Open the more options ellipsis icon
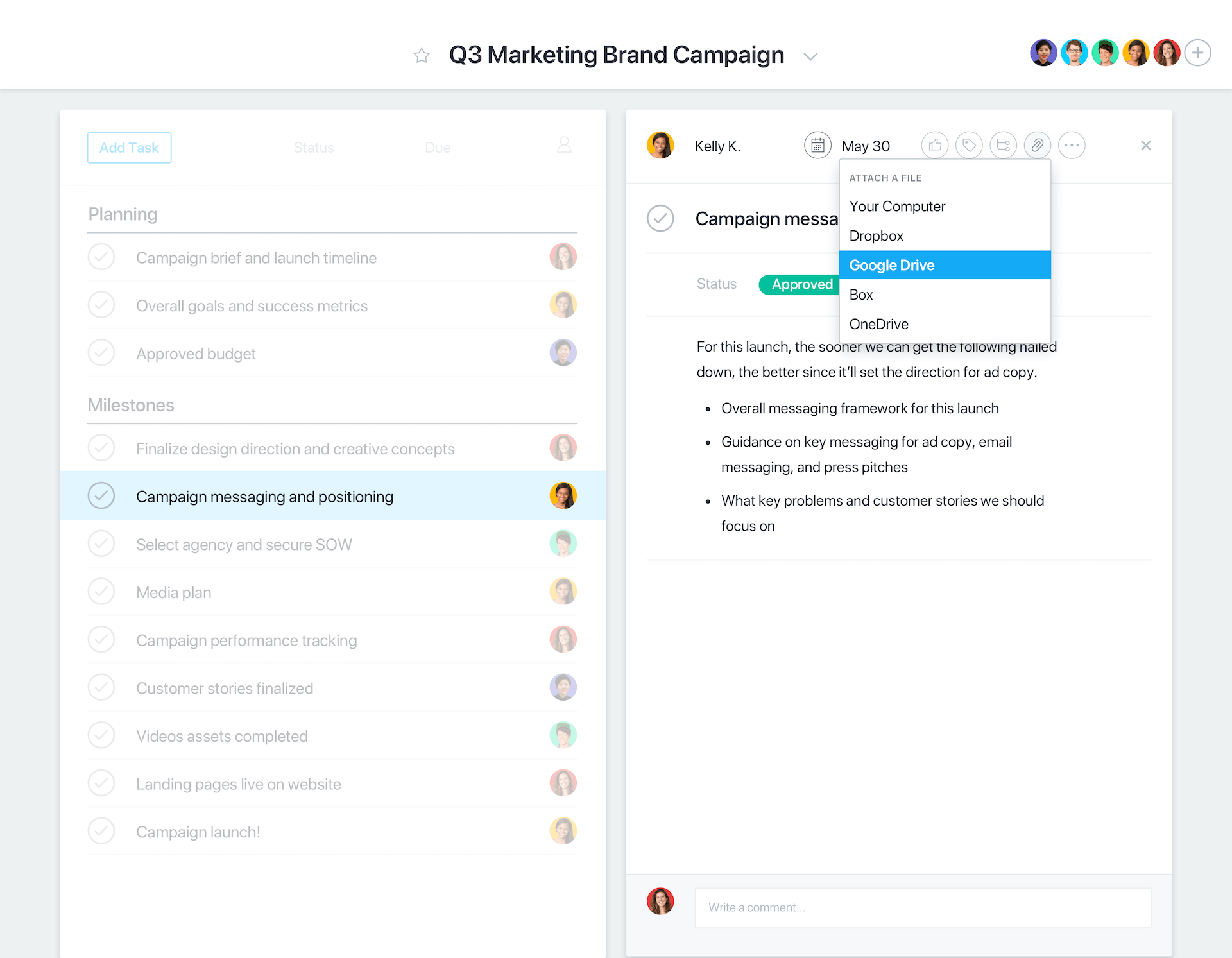Image resolution: width=1232 pixels, height=958 pixels. [1072, 145]
